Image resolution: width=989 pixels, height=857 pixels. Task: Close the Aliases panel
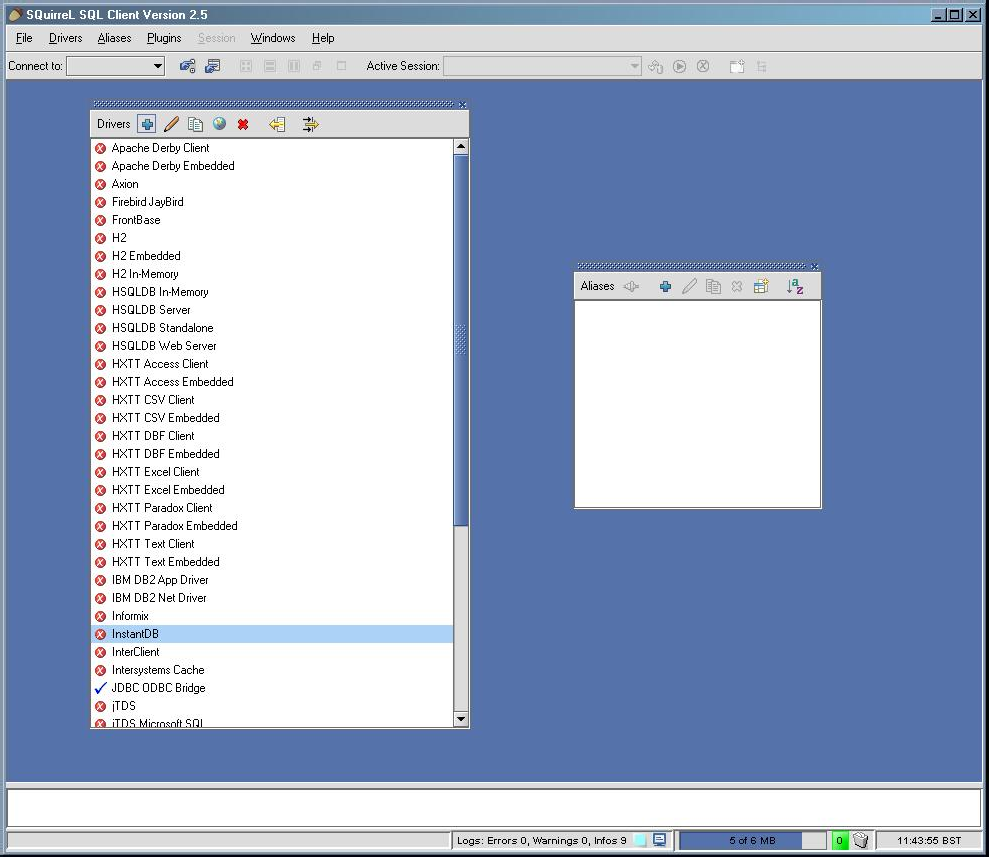pyautogui.click(x=815, y=266)
